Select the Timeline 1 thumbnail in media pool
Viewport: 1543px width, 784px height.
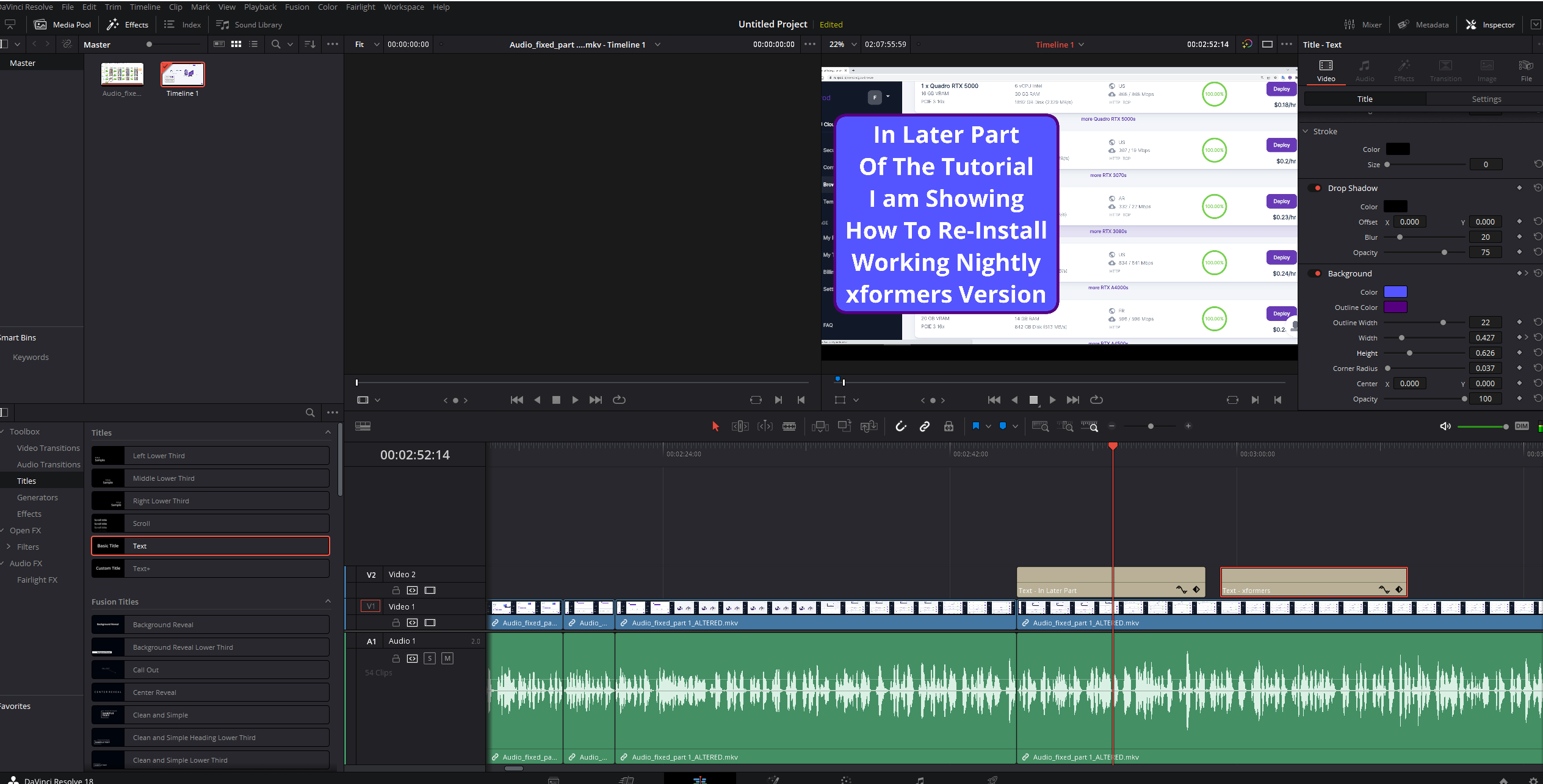pyautogui.click(x=182, y=74)
